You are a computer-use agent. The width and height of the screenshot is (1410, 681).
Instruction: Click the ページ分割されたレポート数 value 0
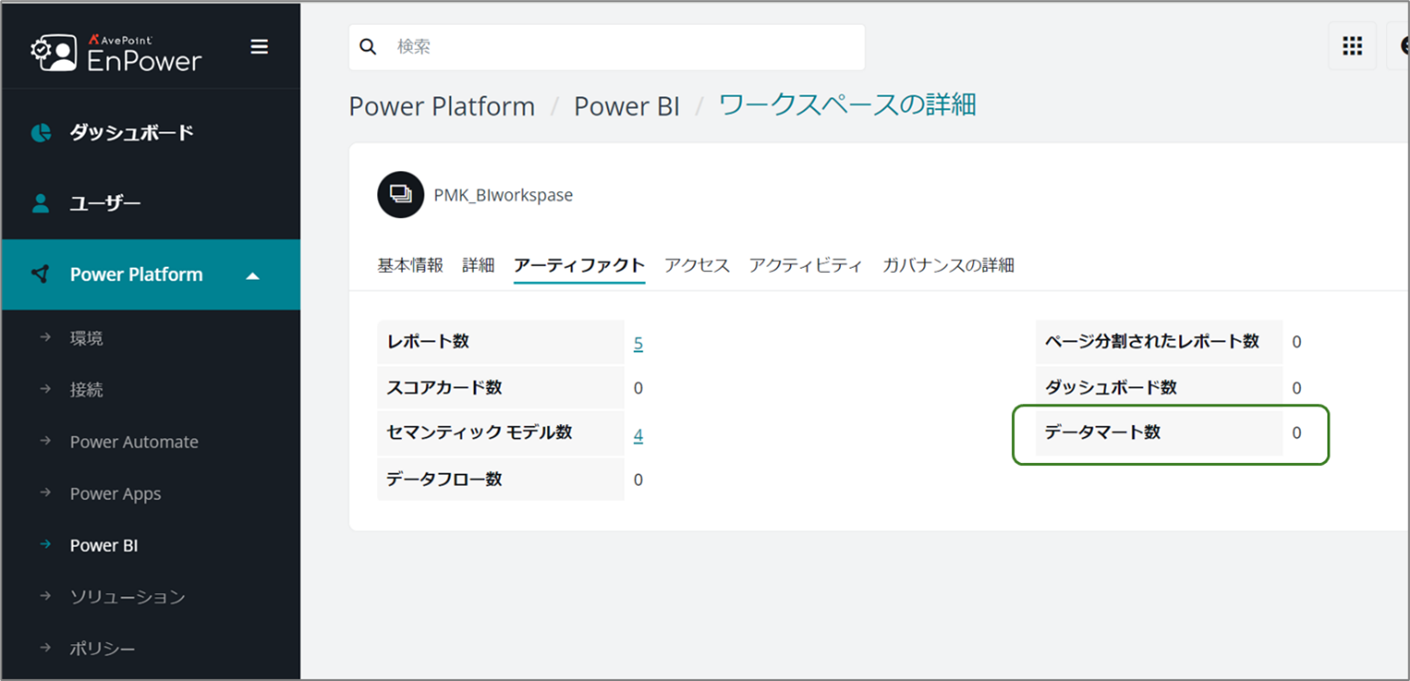click(x=1297, y=343)
